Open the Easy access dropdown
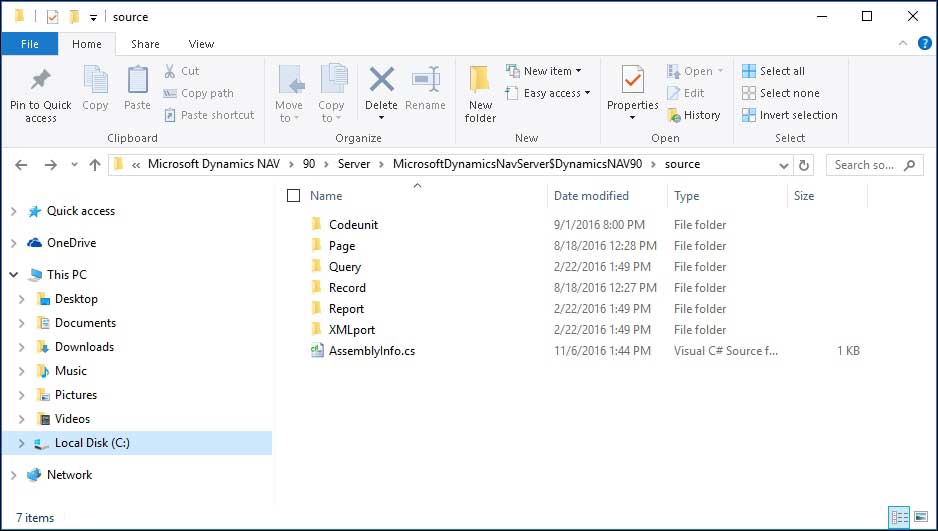Viewport: 938px width, 531px height. point(547,93)
